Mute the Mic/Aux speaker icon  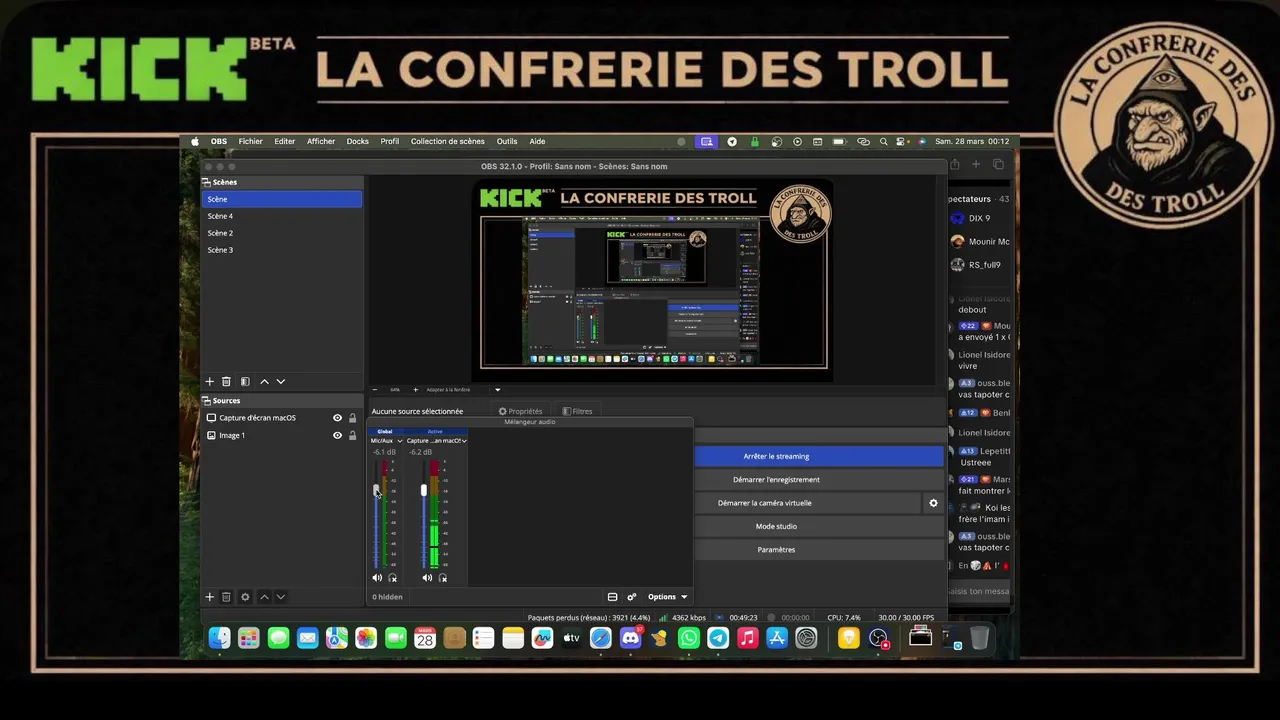click(x=377, y=578)
